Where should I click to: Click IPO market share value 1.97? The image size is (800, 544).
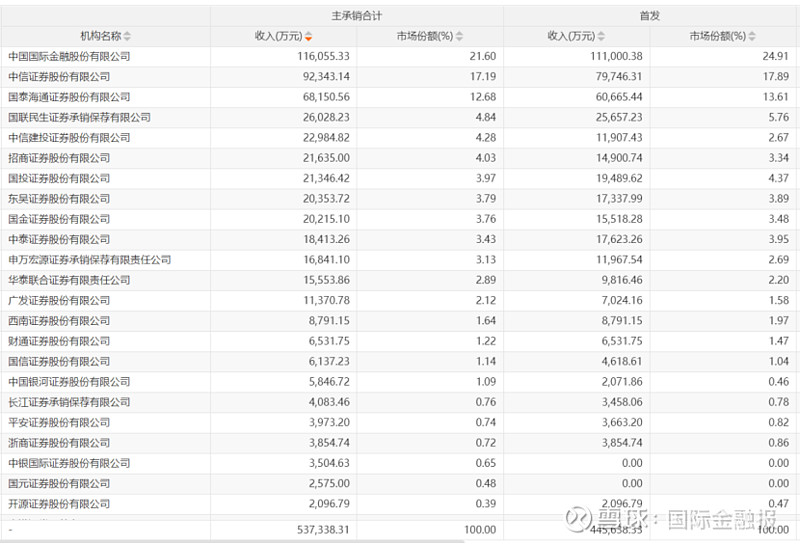click(779, 321)
